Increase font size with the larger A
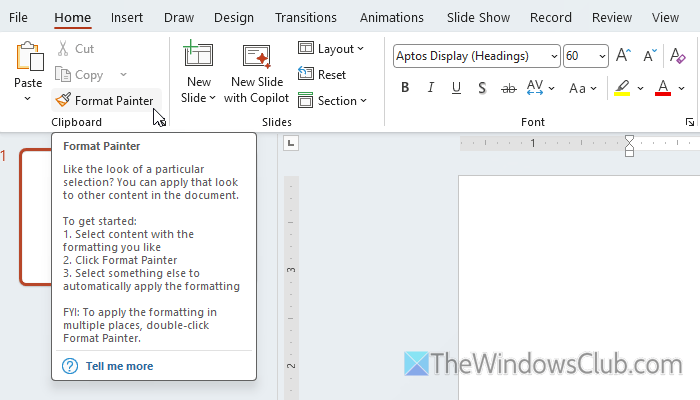 (x=623, y=56)
